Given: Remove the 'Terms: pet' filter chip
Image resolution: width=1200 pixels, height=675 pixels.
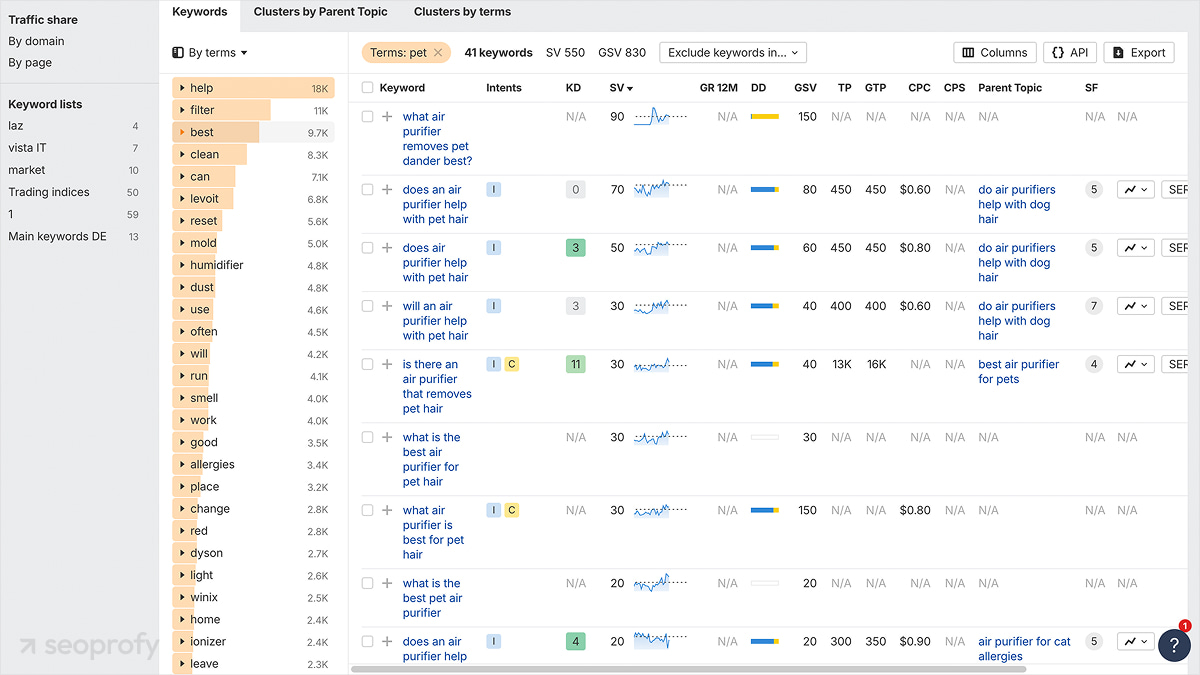Looking at the screenshot, I should coord(438,53).
